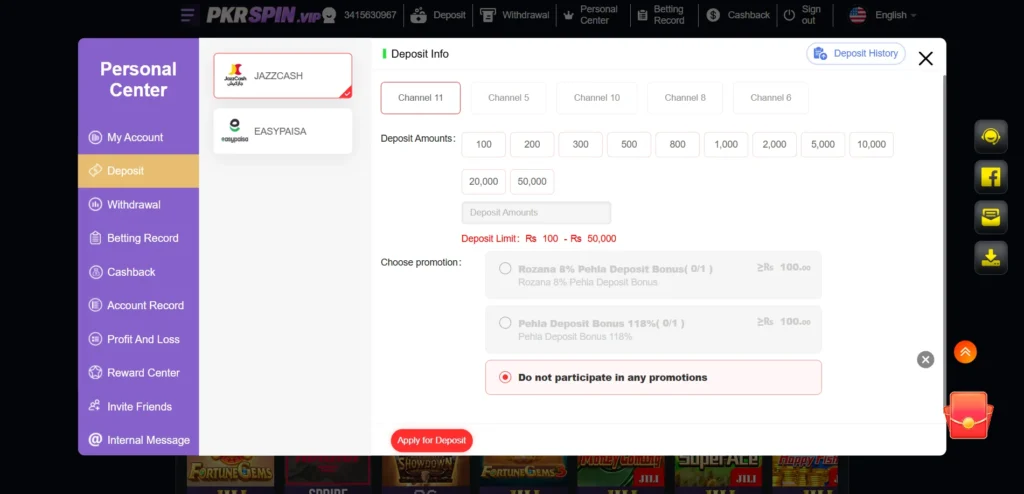1024x494 pixels.
Task: Select Rozana 8% Pehla Deposit Bonus radio
Action: click(x=505, y=269)
